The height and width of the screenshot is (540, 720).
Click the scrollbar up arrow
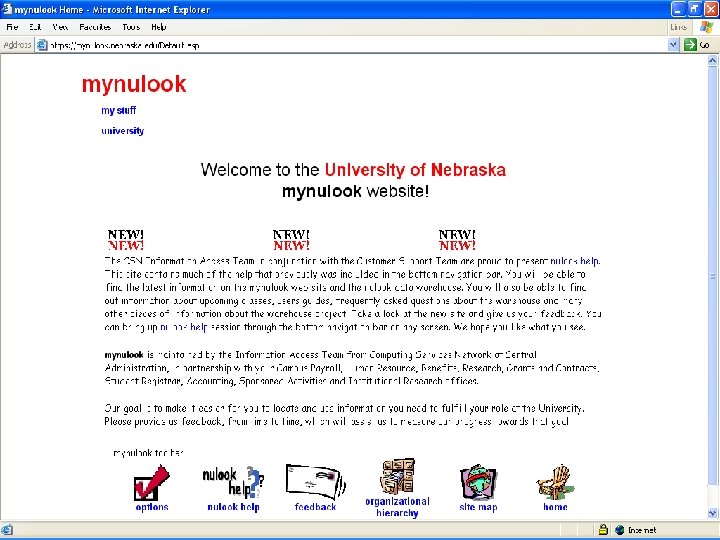pyautogui.click(x=712, y=60)
